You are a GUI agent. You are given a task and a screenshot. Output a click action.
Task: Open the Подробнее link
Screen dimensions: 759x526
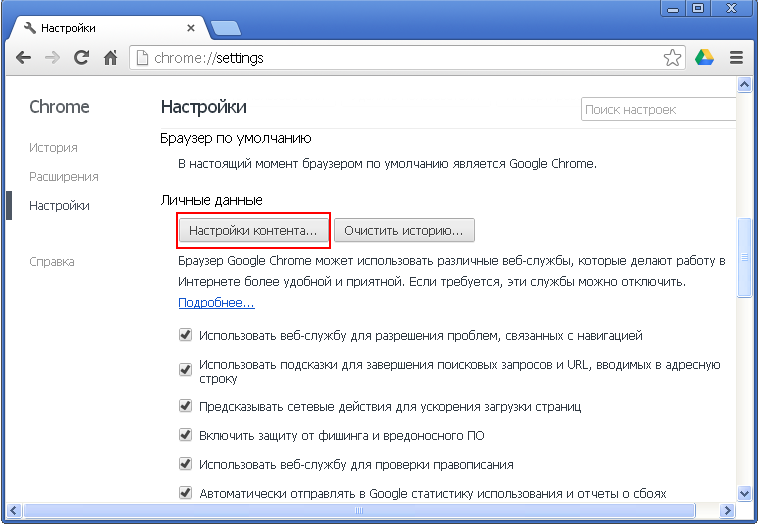coord(216,302)
